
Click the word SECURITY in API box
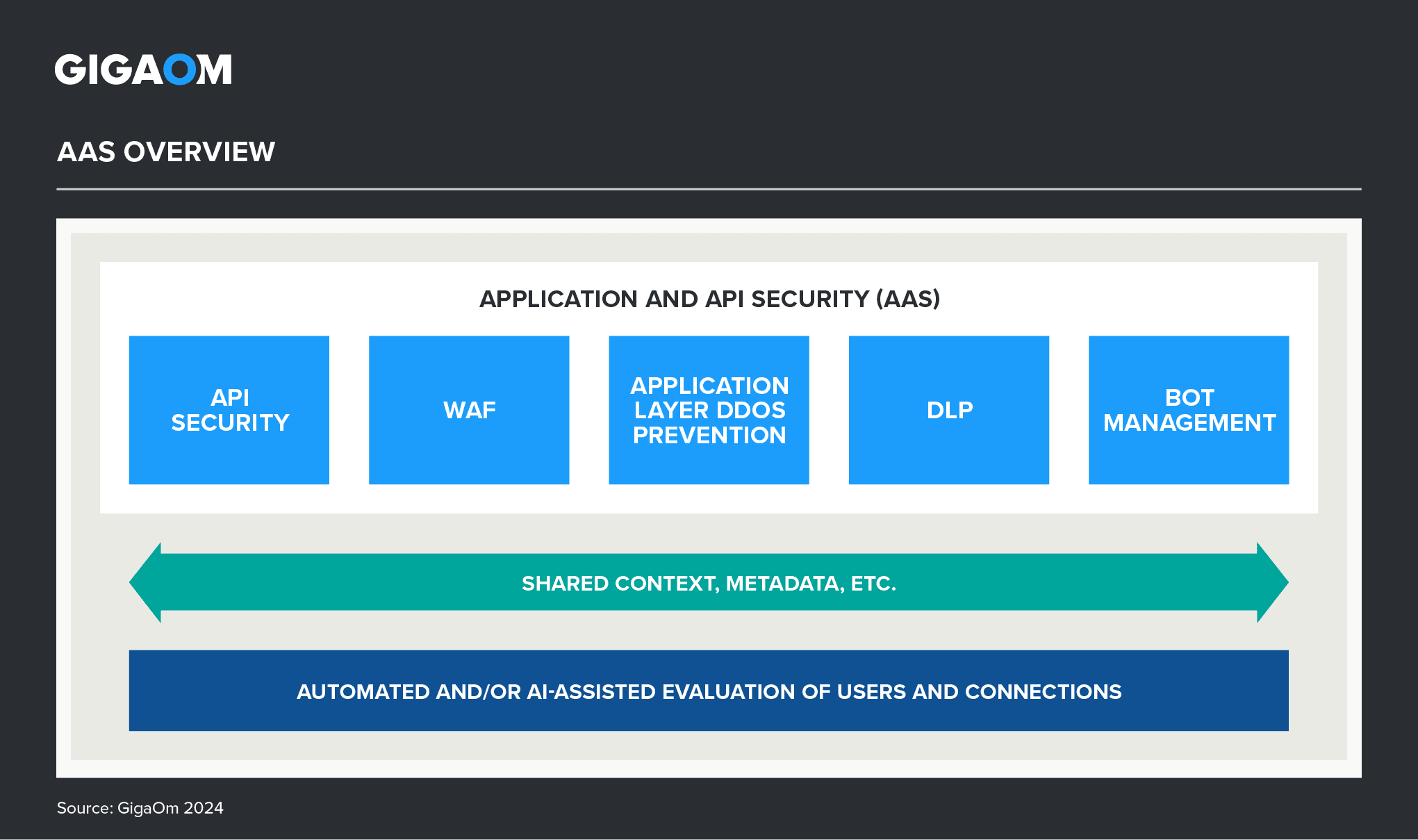tap(230, 422)
